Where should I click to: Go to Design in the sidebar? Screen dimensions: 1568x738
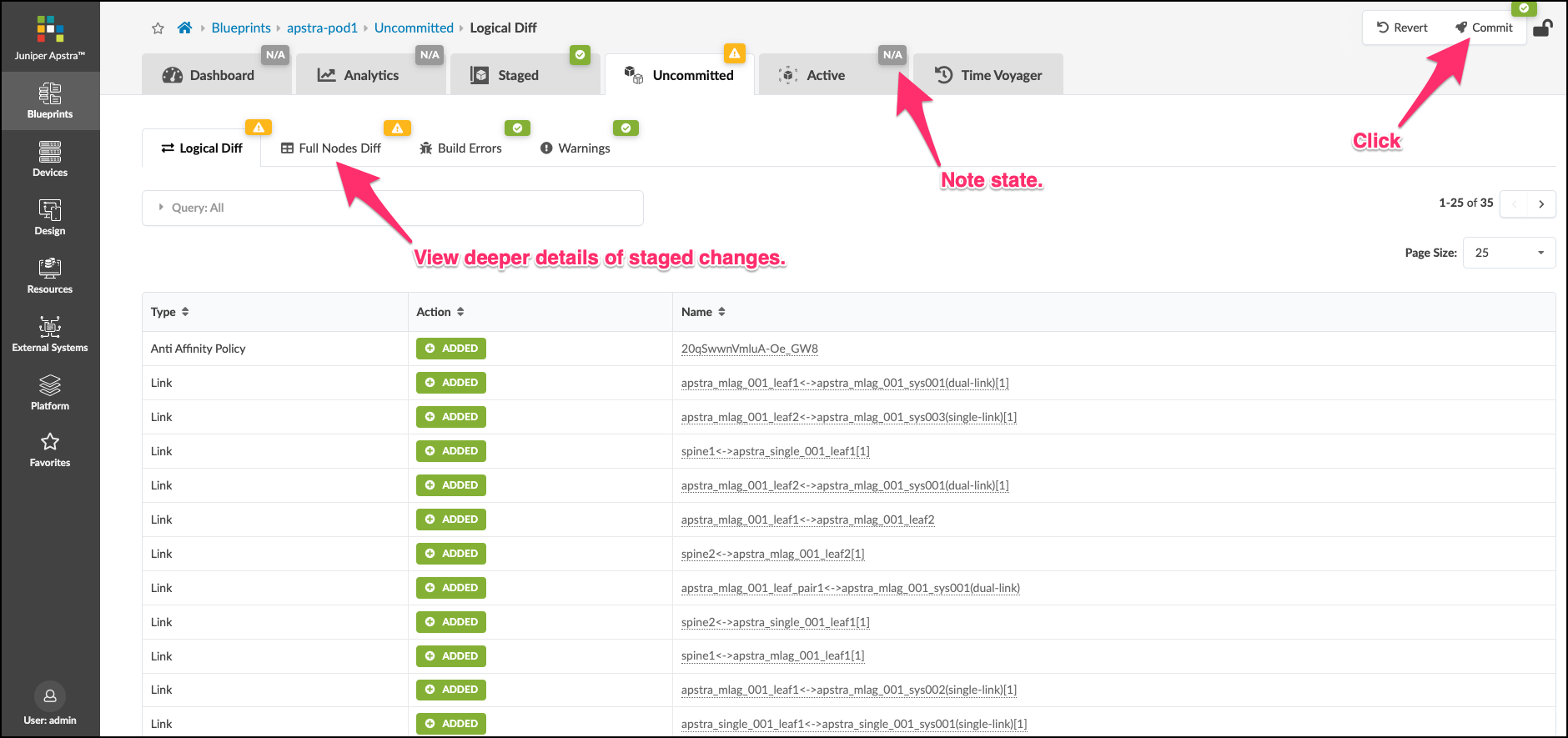pyautogui.click(x=50, y=218)
